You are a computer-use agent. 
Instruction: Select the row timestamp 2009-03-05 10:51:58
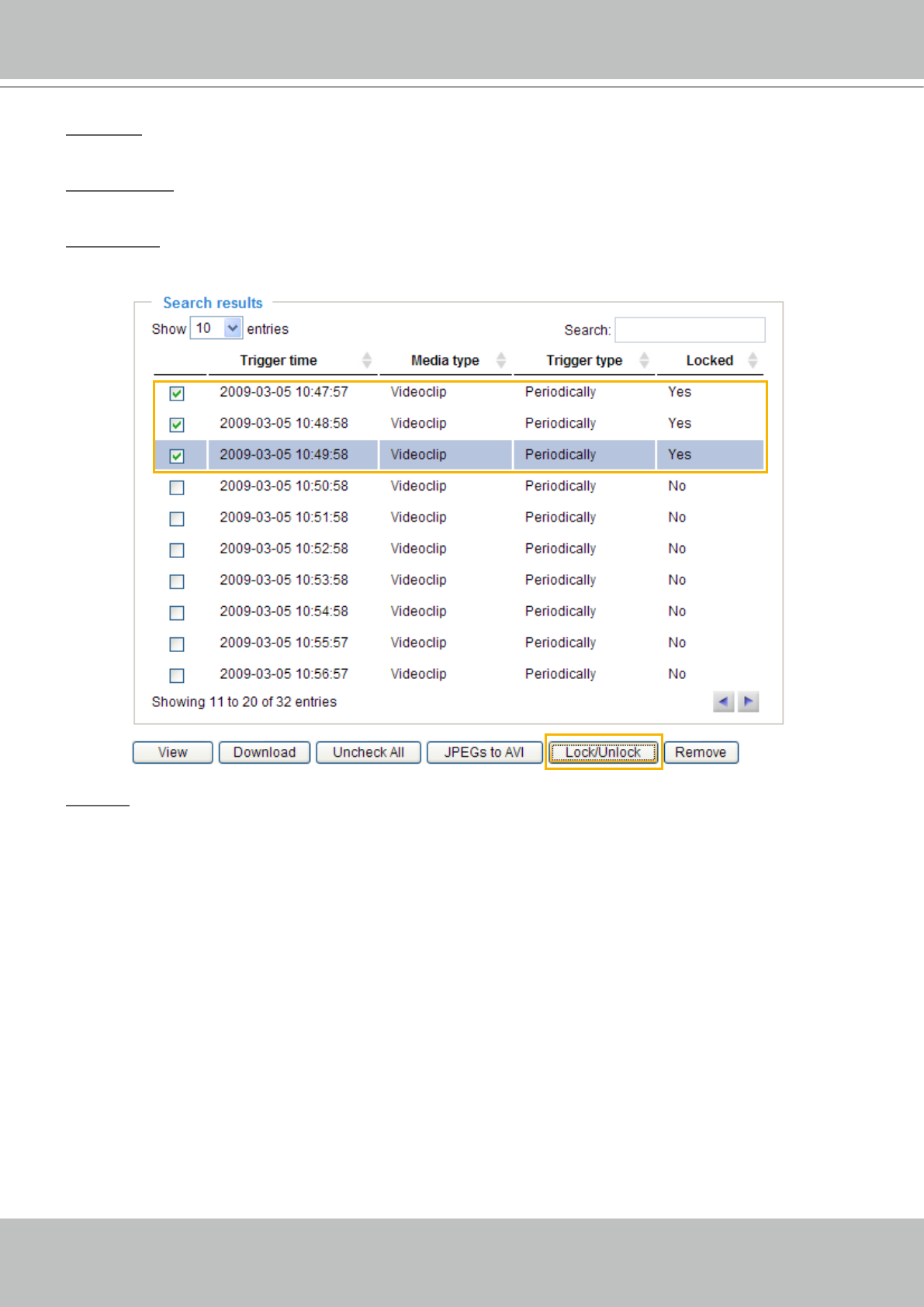(284, 517)
